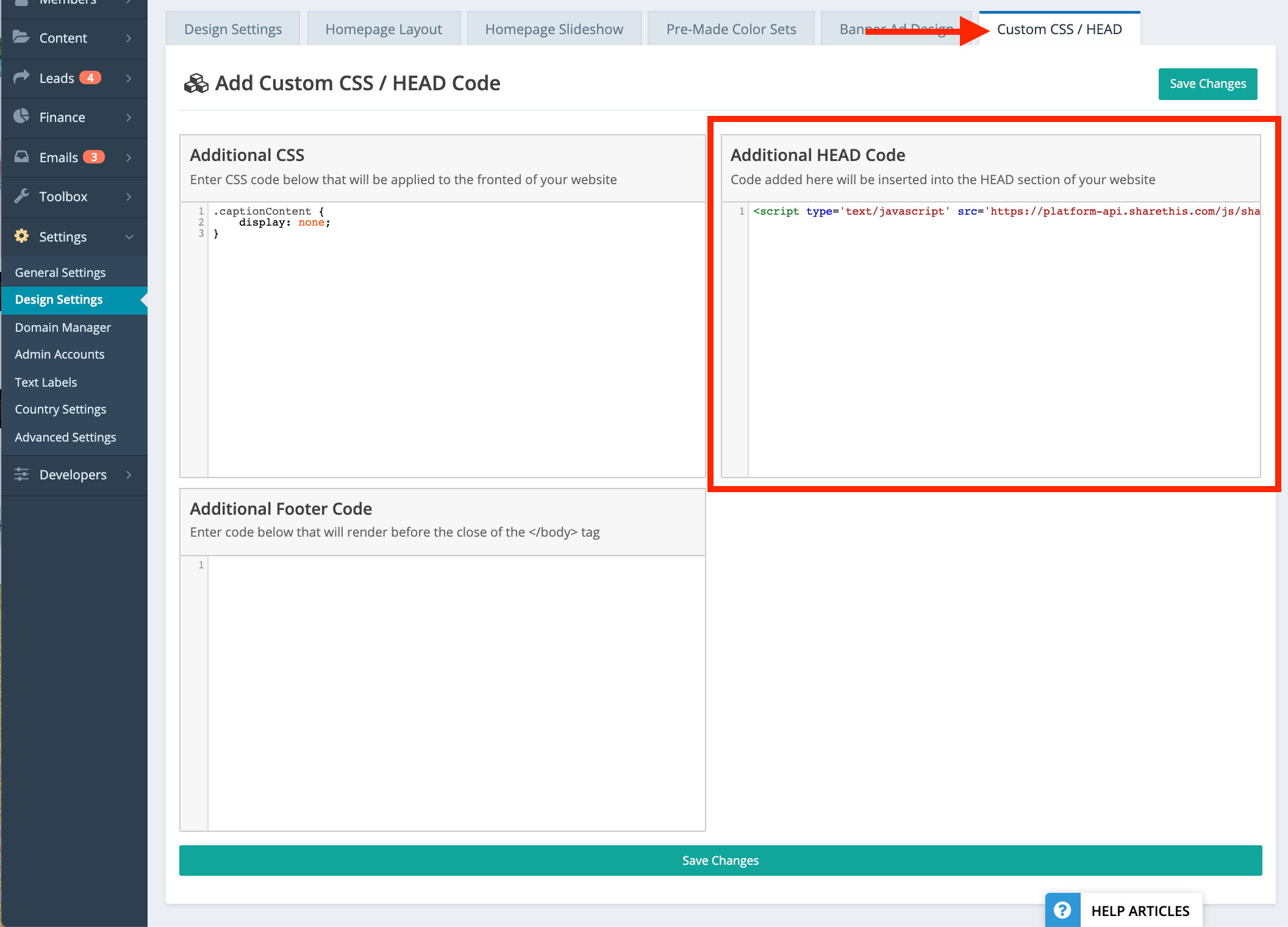This screenshot has width=1288, height=927.
Task: Open the Pre-Made Color Sets tab
Action: pyautogui.click(x=731, y=28)
